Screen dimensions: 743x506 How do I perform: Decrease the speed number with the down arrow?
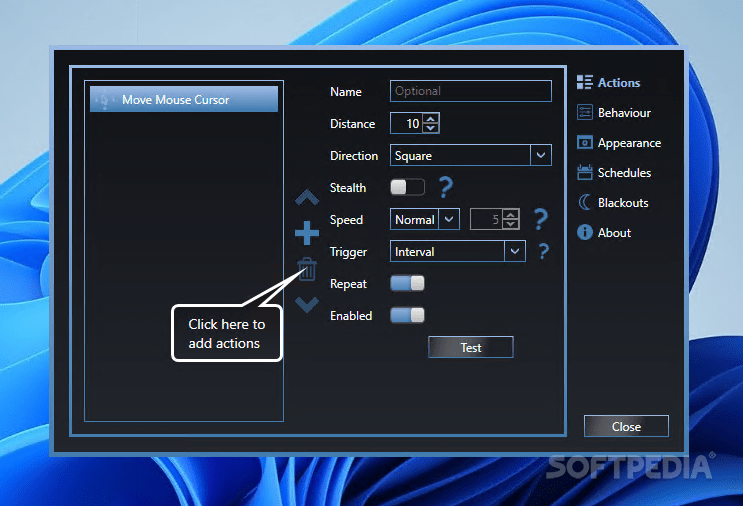tap(510, 224)
